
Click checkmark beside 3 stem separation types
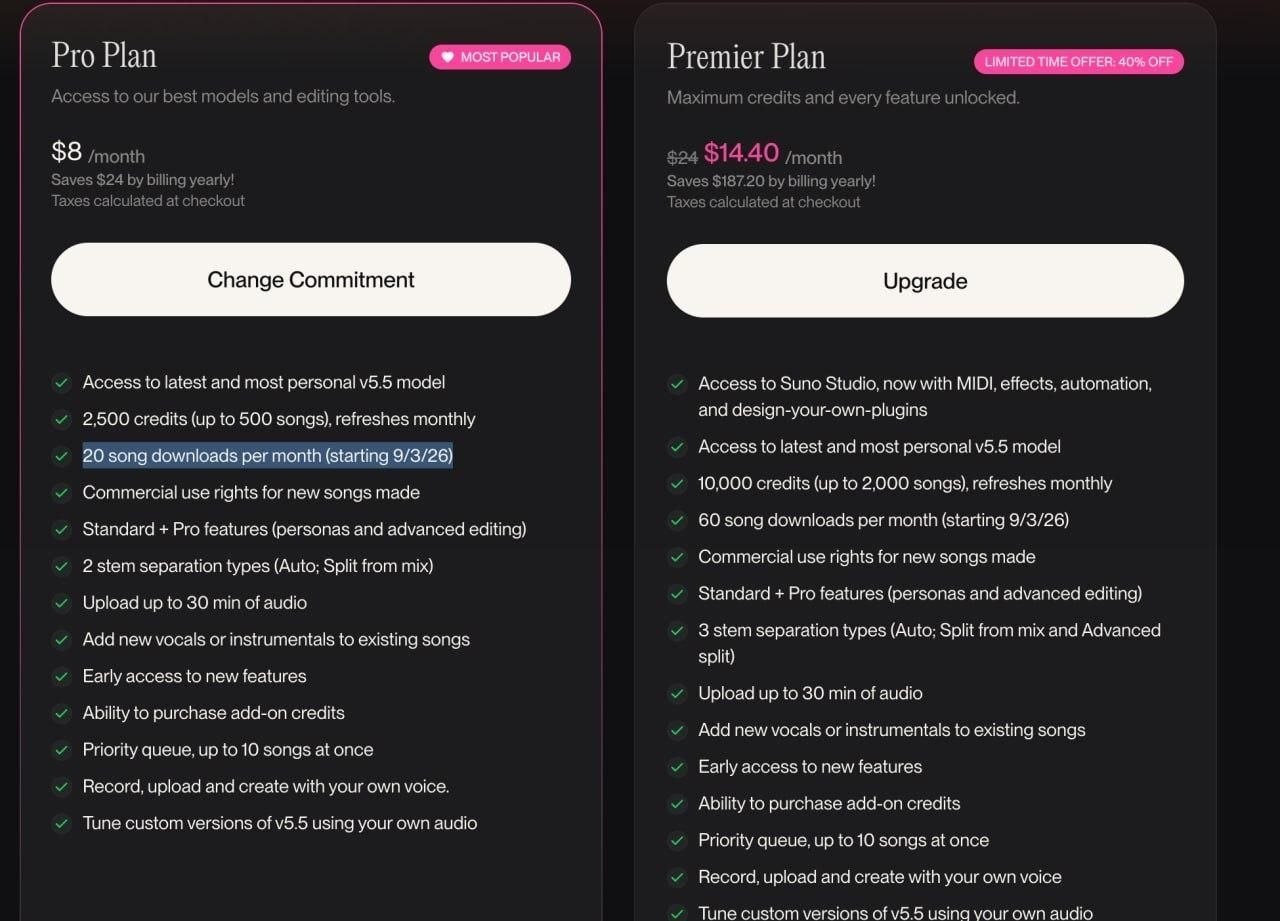[677, 631]
